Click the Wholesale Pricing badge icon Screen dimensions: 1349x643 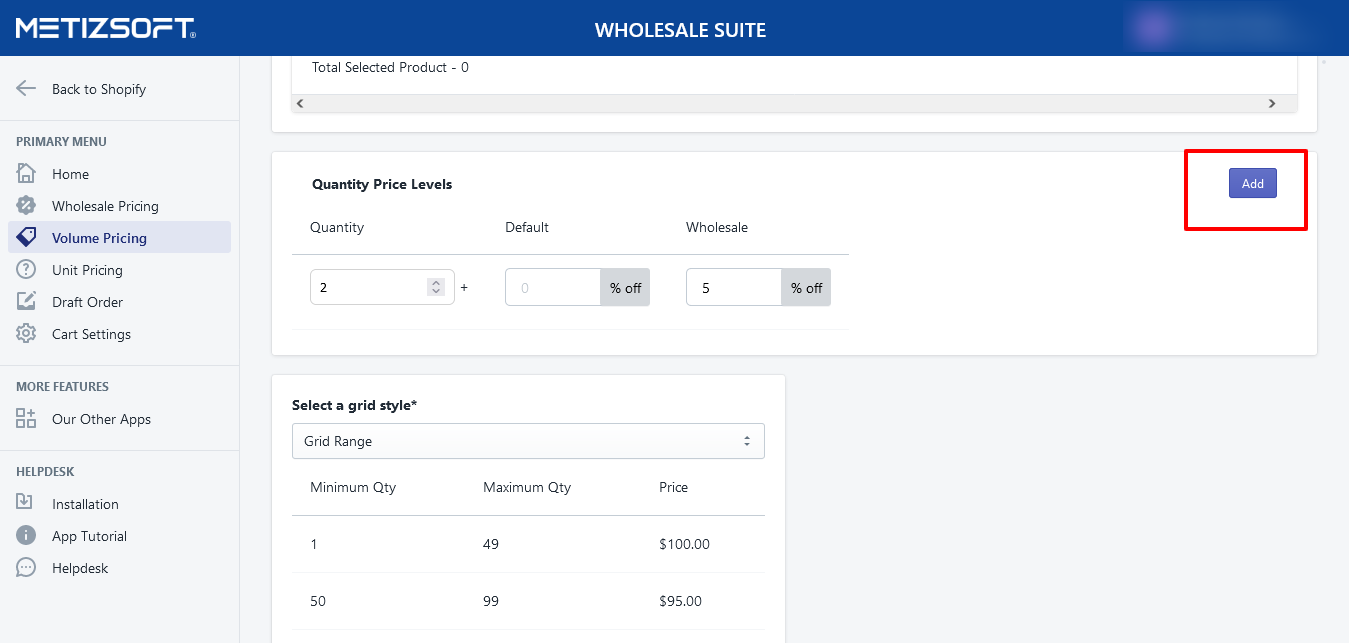(26, 206)
